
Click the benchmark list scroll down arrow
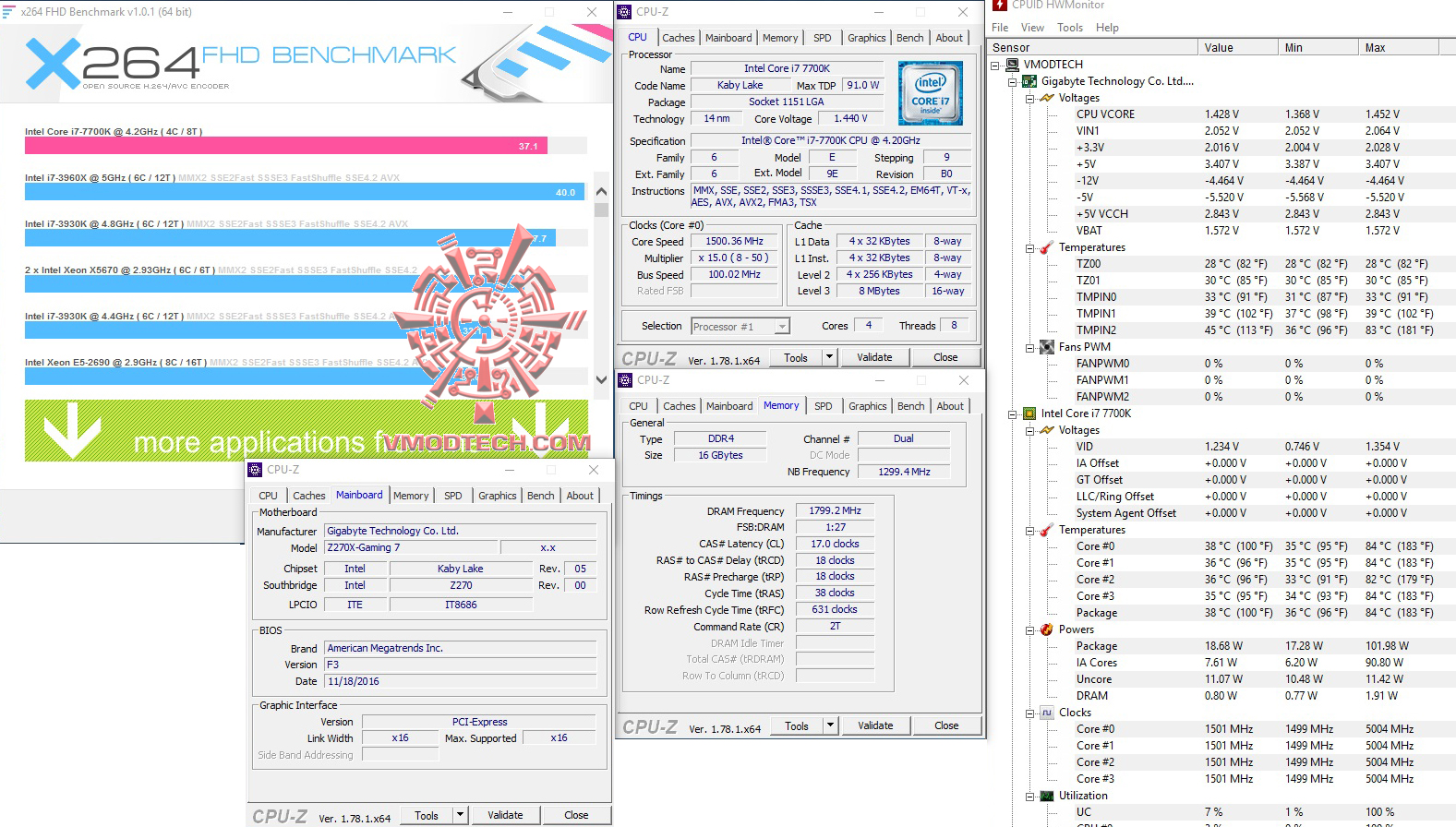click(602, 379)
